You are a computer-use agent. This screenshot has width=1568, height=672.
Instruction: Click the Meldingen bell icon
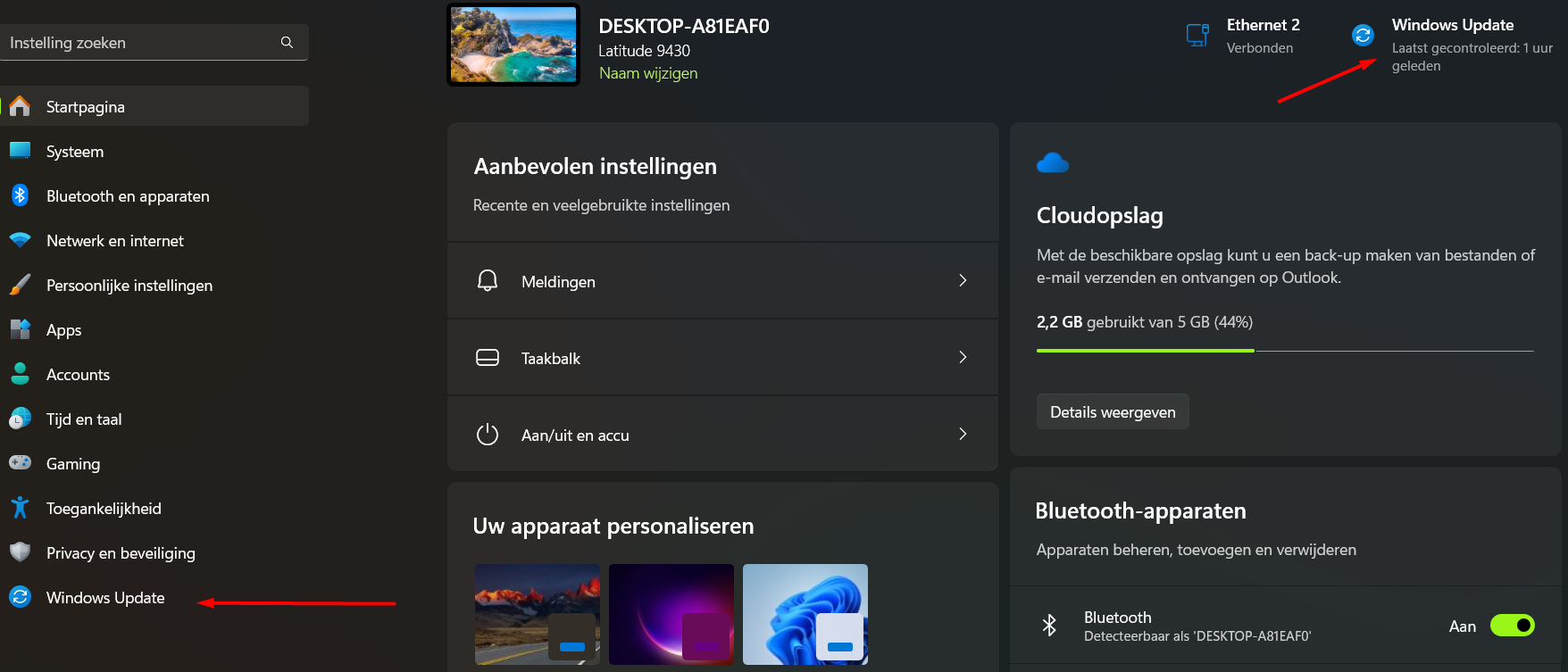point(488,280)
